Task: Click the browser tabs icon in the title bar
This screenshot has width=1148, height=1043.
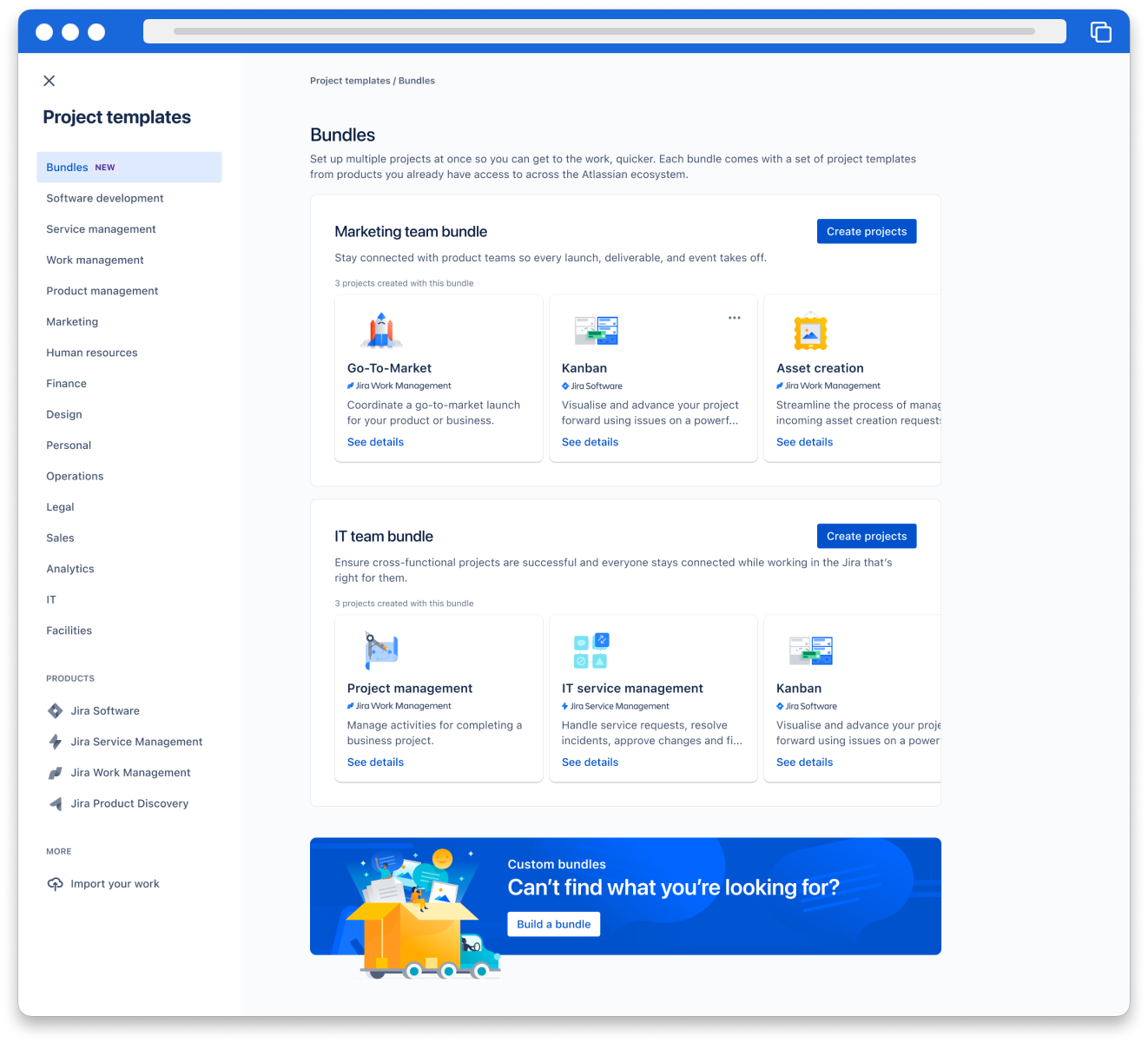Action: (1101, 32)
